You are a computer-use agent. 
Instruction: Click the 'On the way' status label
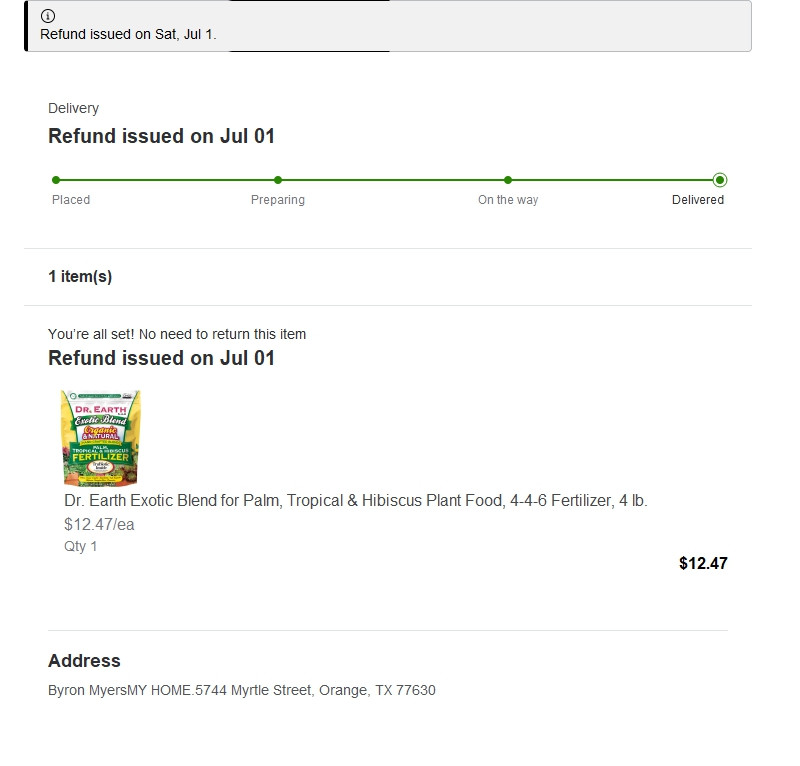coord(508,200)
